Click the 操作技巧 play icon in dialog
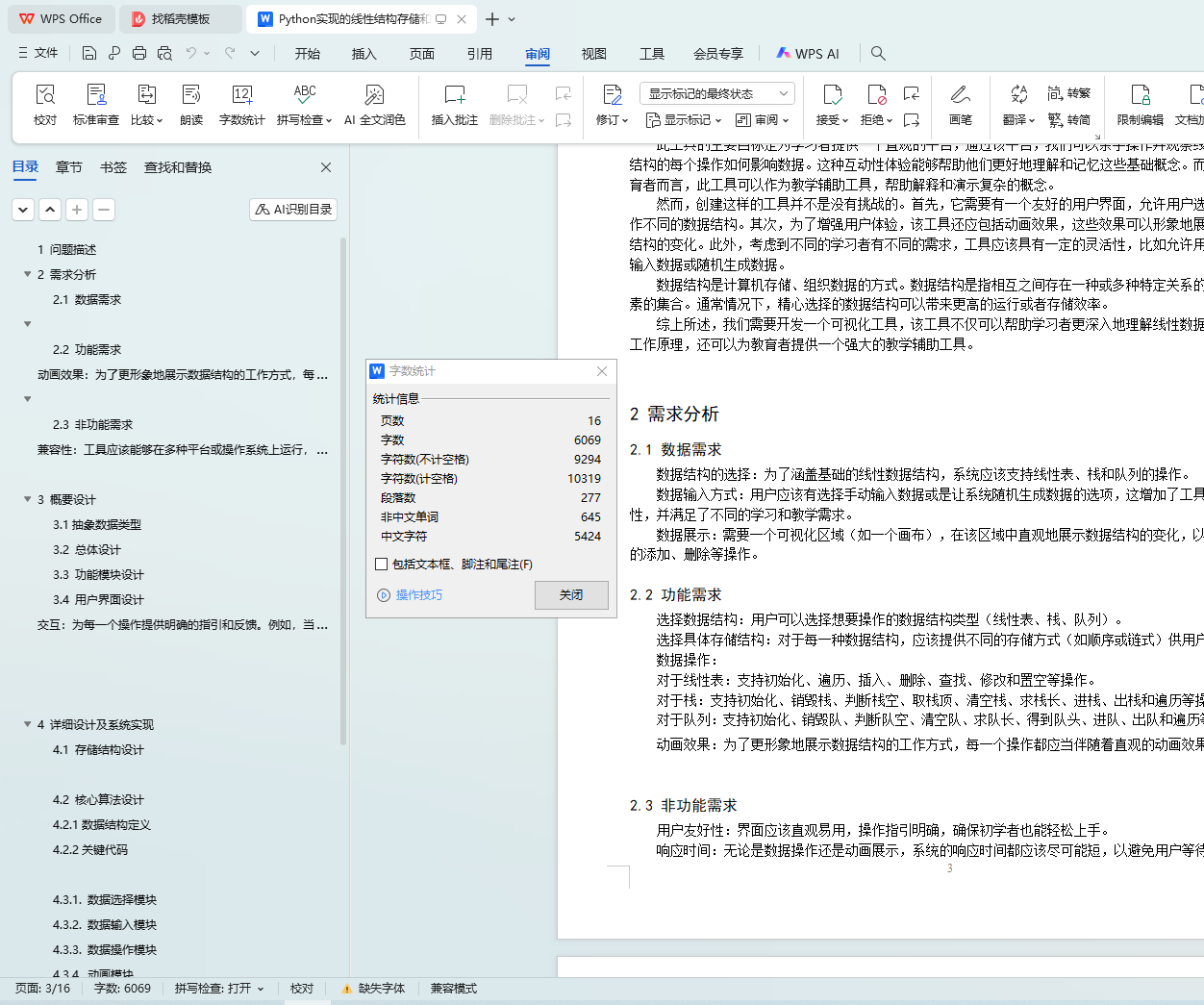 pos(384,595)
